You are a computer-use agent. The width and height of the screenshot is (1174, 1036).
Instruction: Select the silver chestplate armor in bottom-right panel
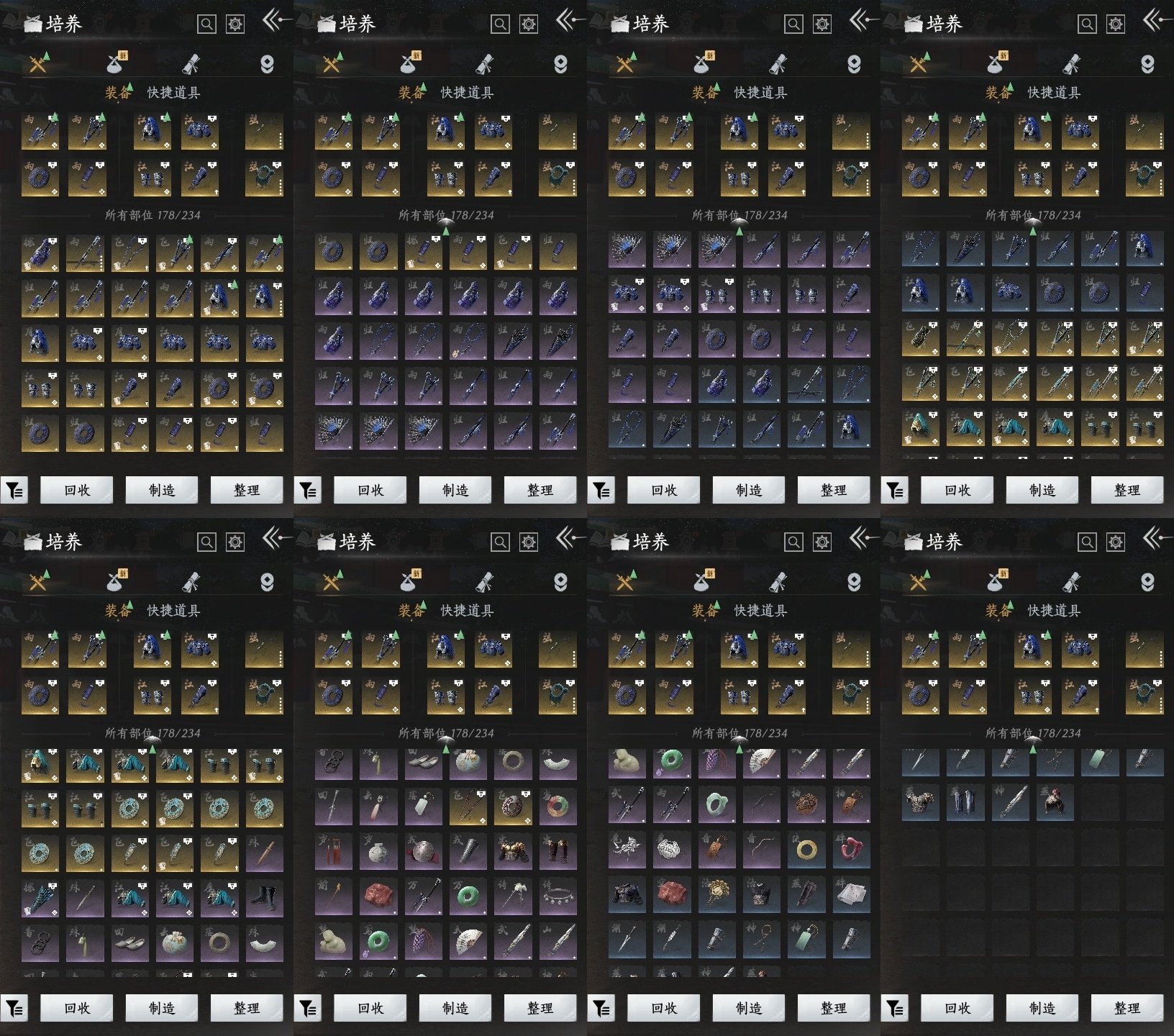coord(920,801)
